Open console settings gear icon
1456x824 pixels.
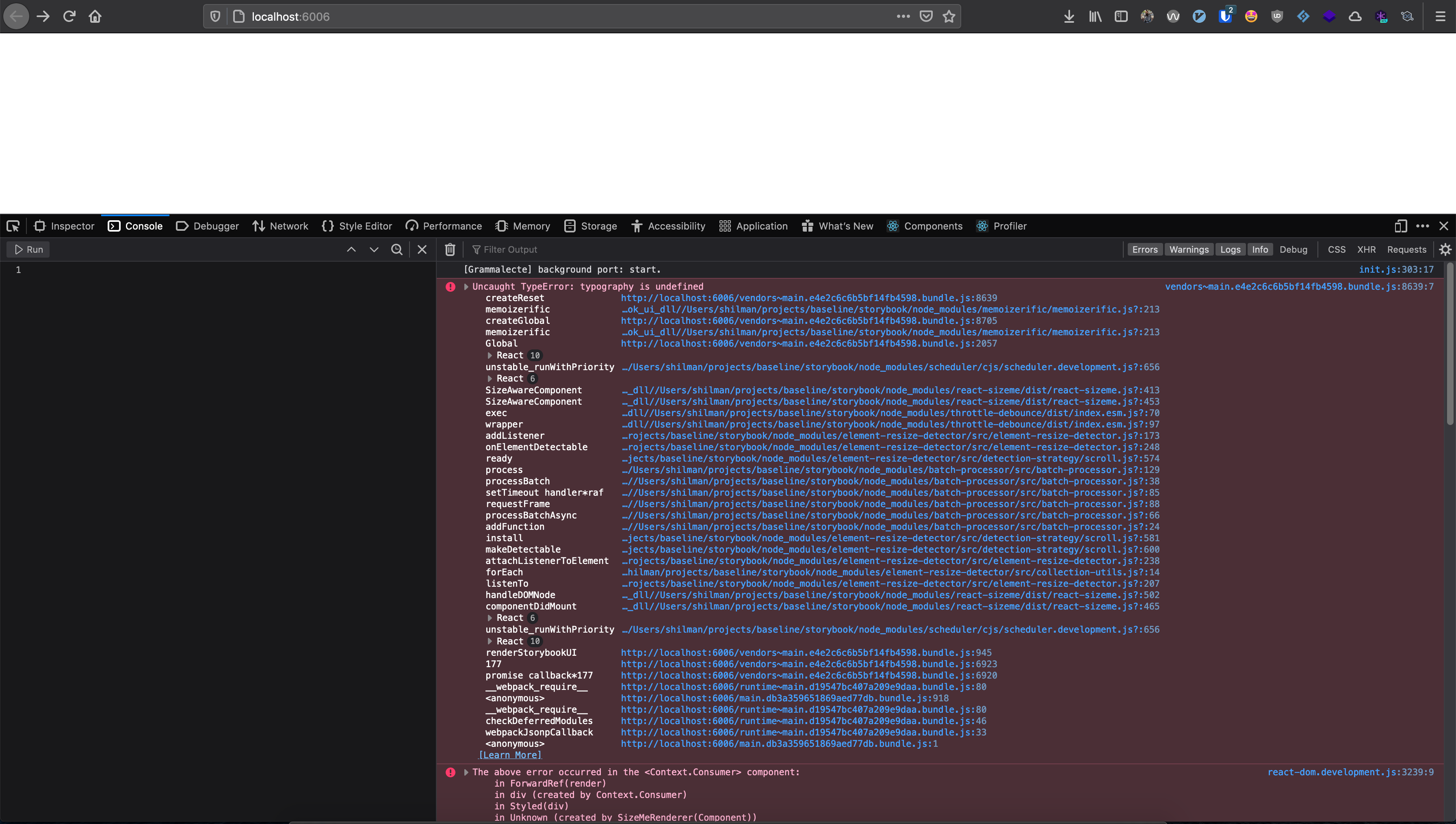(1445, 249)
